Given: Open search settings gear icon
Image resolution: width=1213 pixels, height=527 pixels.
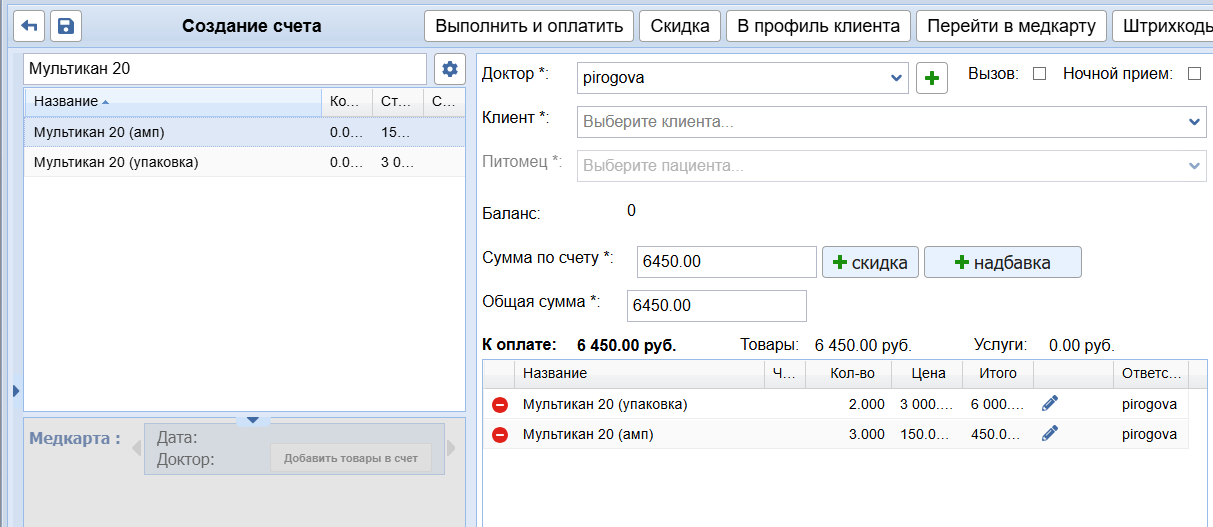Looking at the screenshot, I should 450,69.
